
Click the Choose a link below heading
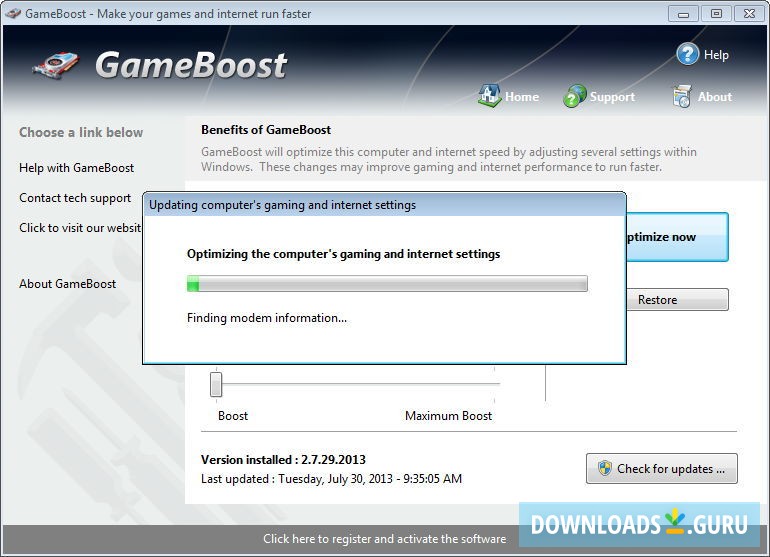81,132
